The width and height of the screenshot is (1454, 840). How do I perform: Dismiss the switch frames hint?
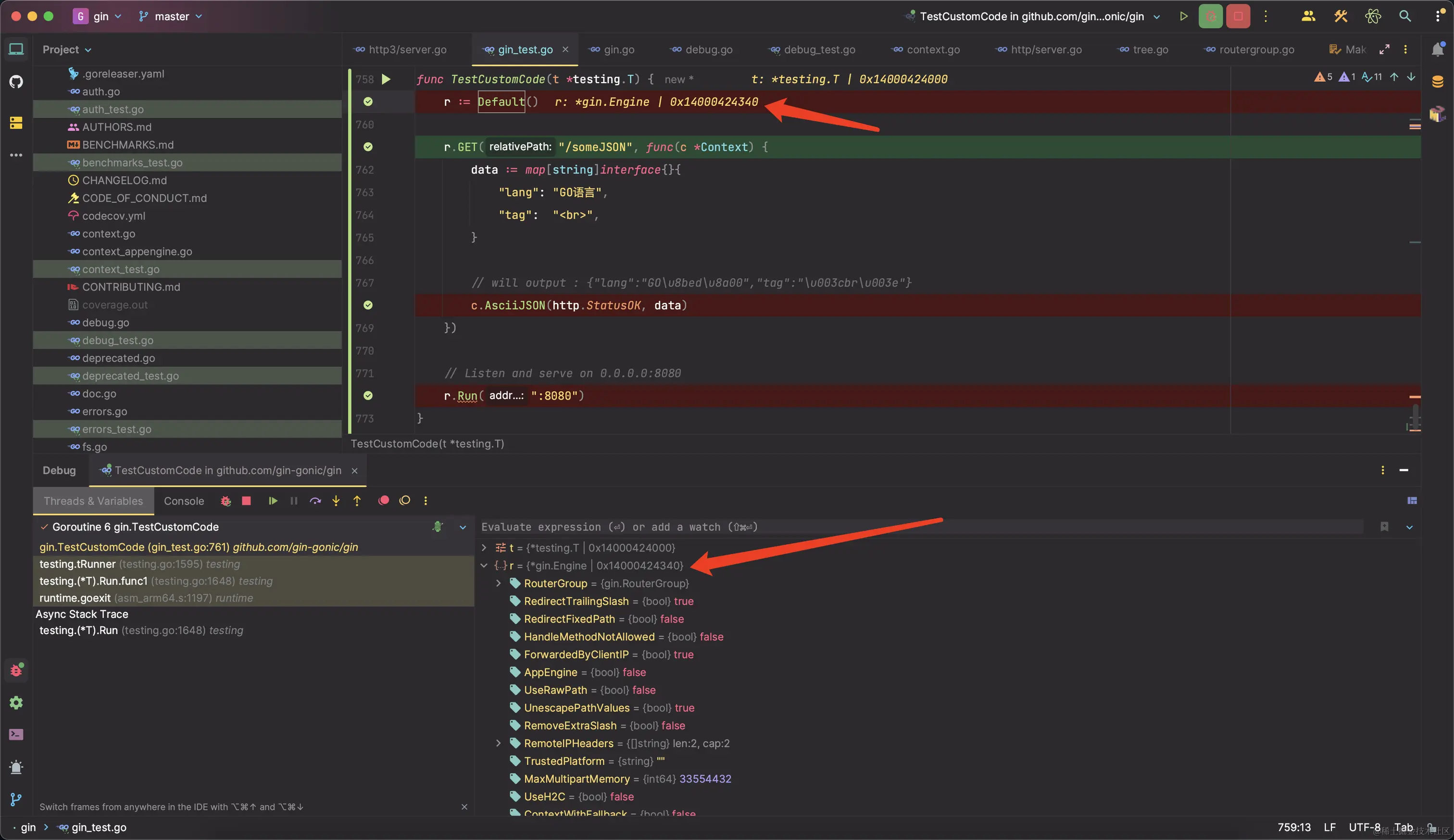tap(464, 806)
